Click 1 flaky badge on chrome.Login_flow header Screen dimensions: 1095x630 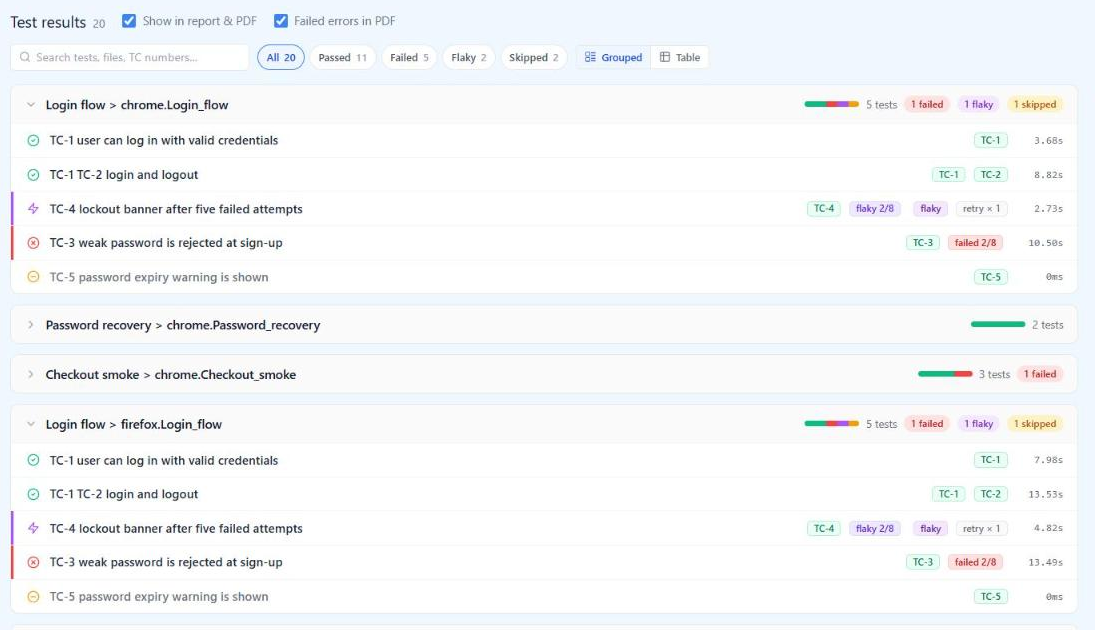(978, 105)
